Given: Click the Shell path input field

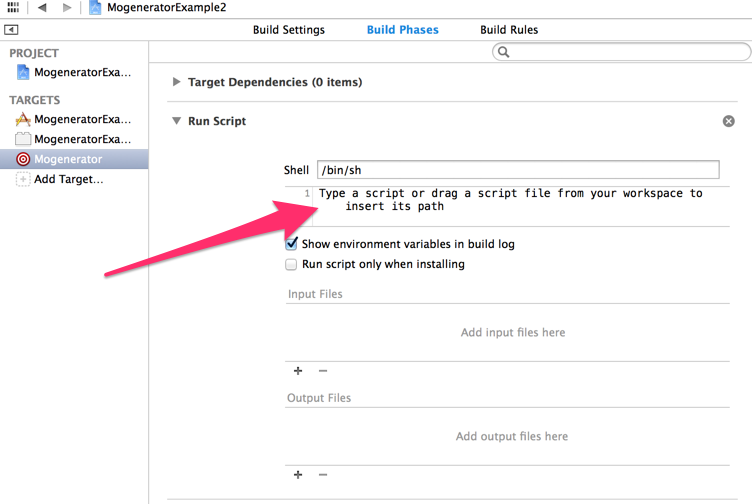Looking at the screenshot, I should pyautogui.click(x=517, y=170).
